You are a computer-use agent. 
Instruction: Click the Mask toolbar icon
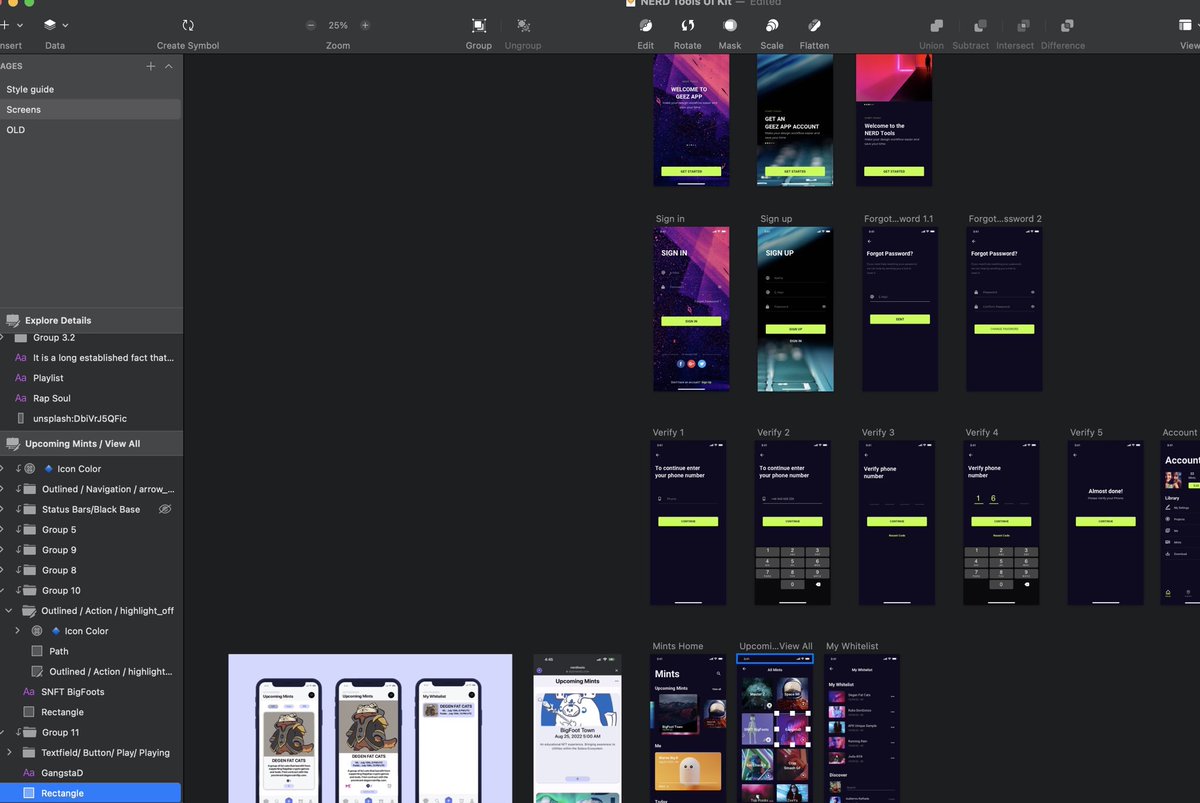[730, 25]
